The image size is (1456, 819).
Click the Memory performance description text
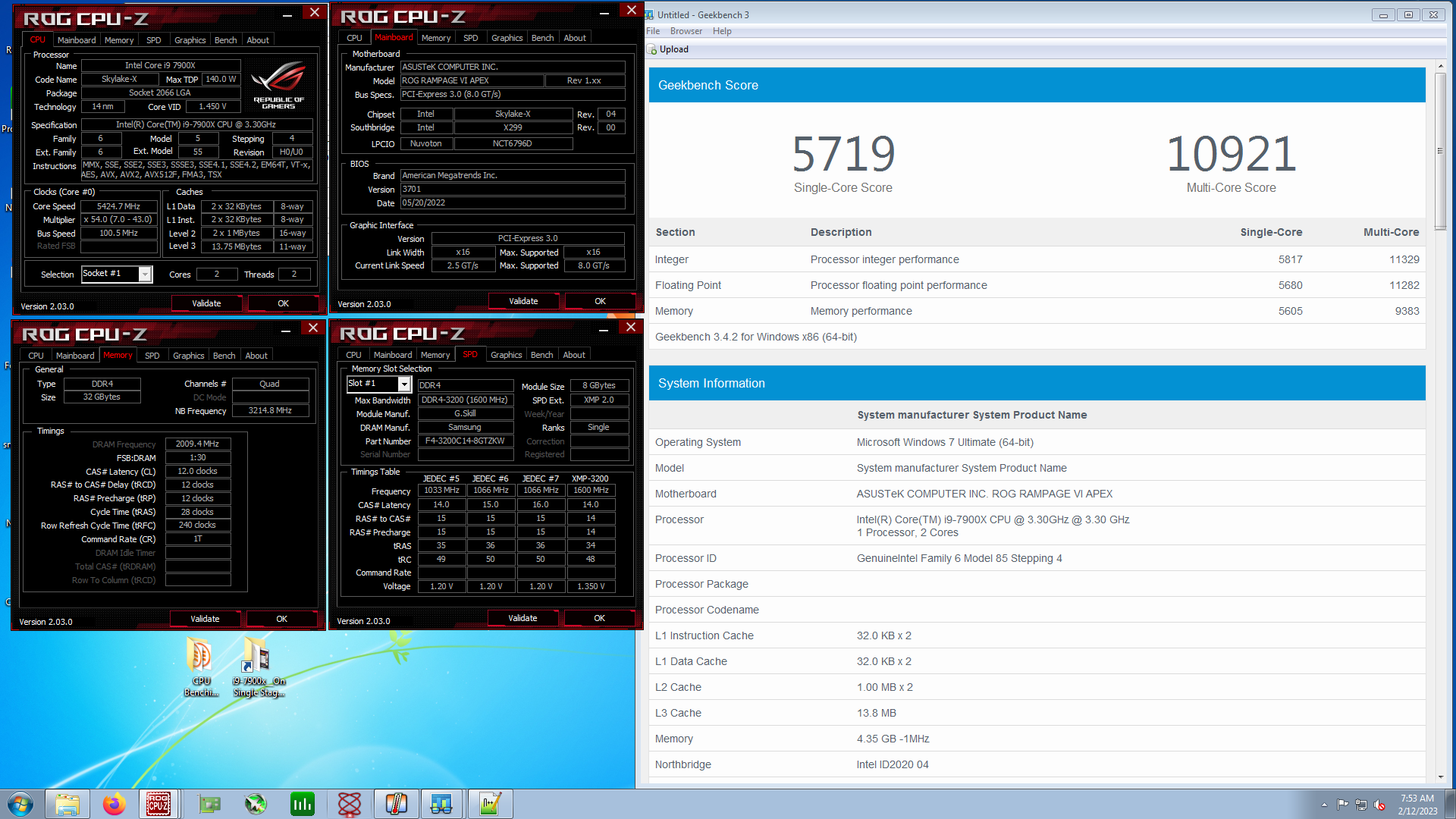(x=861, y=311)
